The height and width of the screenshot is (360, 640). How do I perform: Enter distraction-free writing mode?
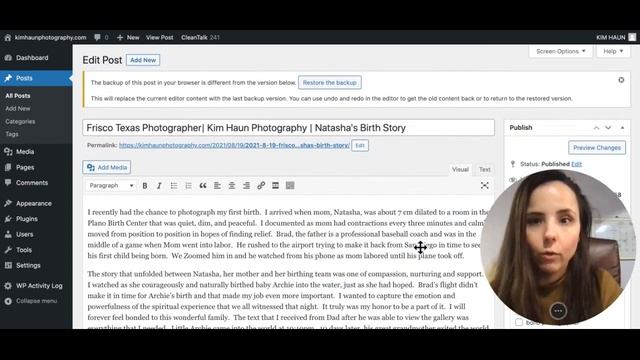484,186
